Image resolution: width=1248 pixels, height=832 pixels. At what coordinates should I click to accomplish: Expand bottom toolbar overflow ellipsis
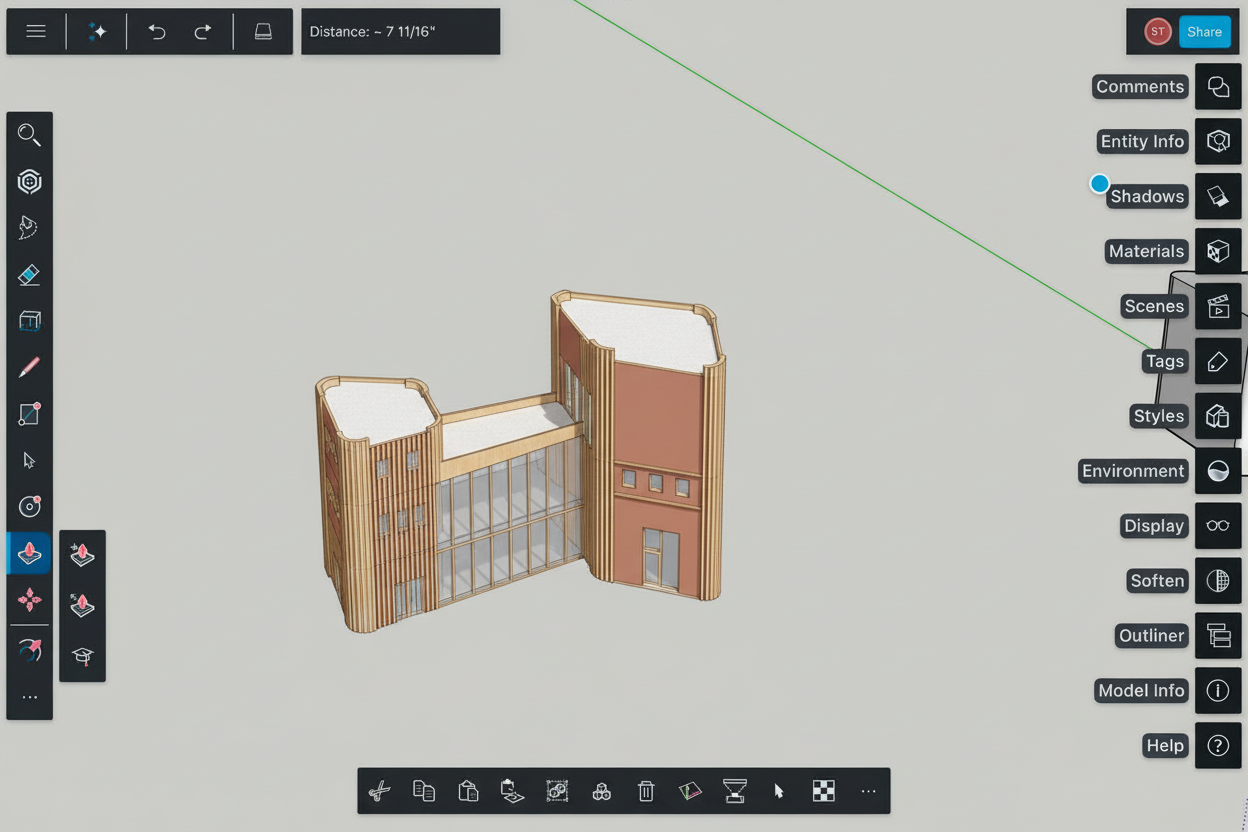pos(868,791)
